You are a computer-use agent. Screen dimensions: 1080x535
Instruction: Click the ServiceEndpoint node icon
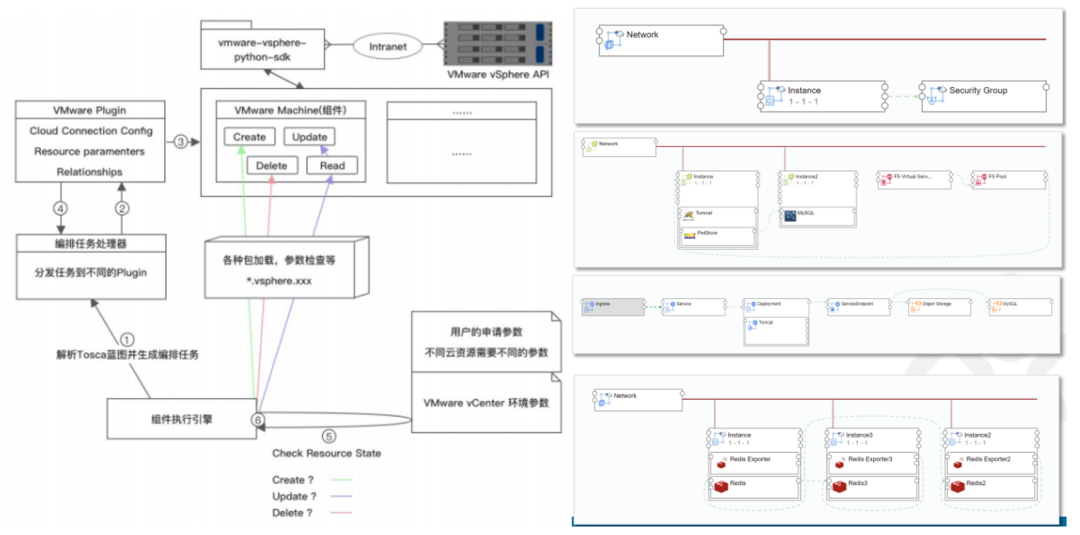tap(833, 306)
